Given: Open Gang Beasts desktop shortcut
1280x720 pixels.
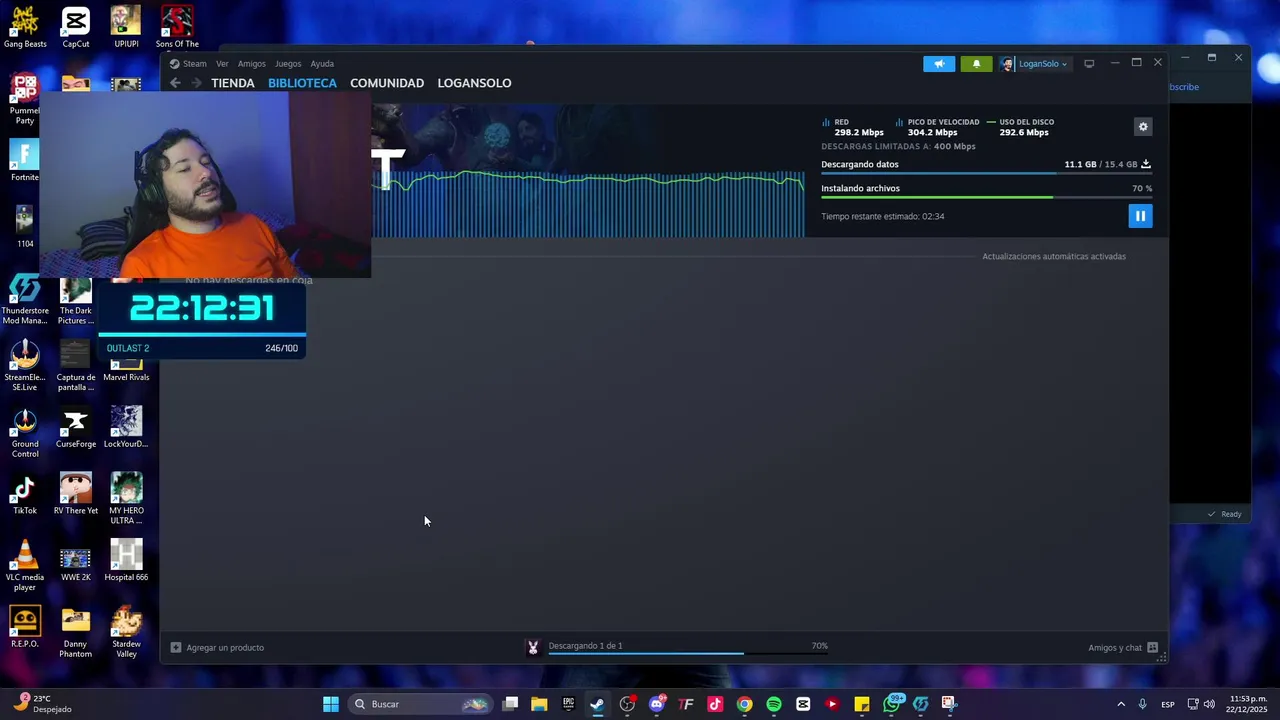Looking at the screenshot, I should tap(25, 26).
